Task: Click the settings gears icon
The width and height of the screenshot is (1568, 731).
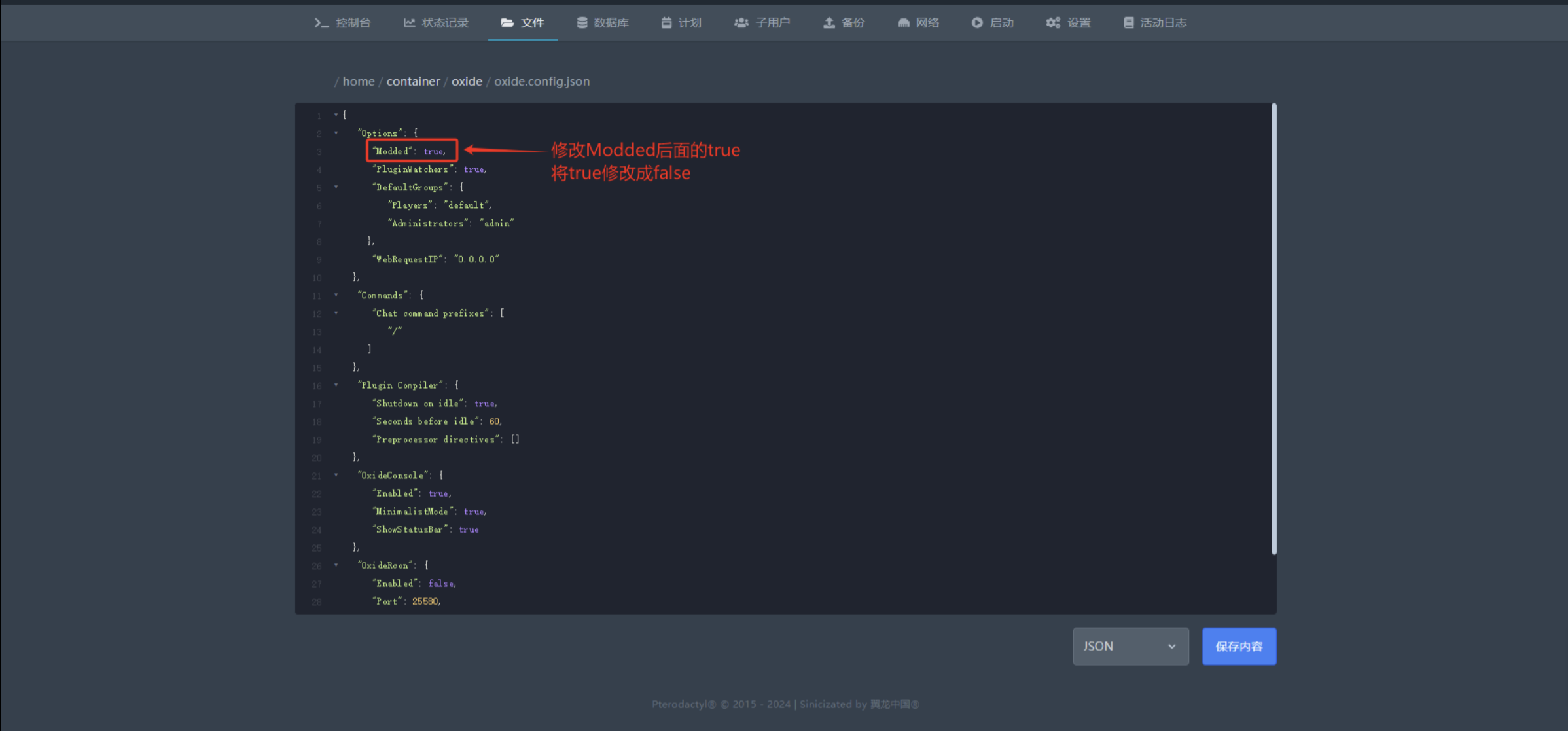Action: coord(1053,23)
